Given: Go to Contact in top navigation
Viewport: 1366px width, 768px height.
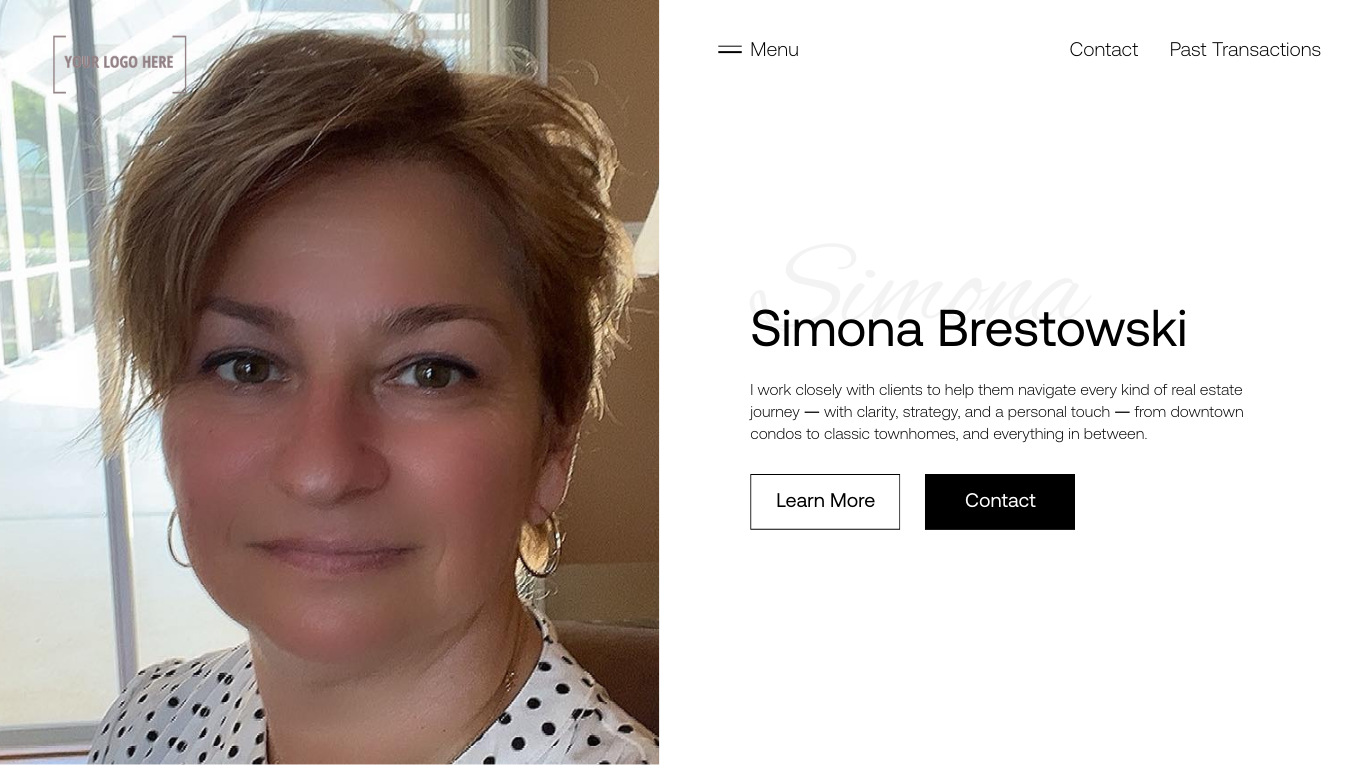Looking at the screenshot, I should pos(1103,49).
